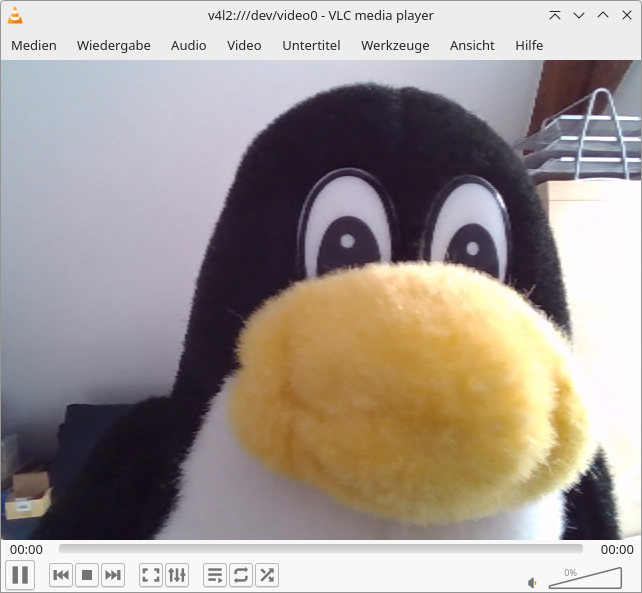Open extended settings and effects
Viewport: 642px width, 593px height.
(x=177, y=575)
